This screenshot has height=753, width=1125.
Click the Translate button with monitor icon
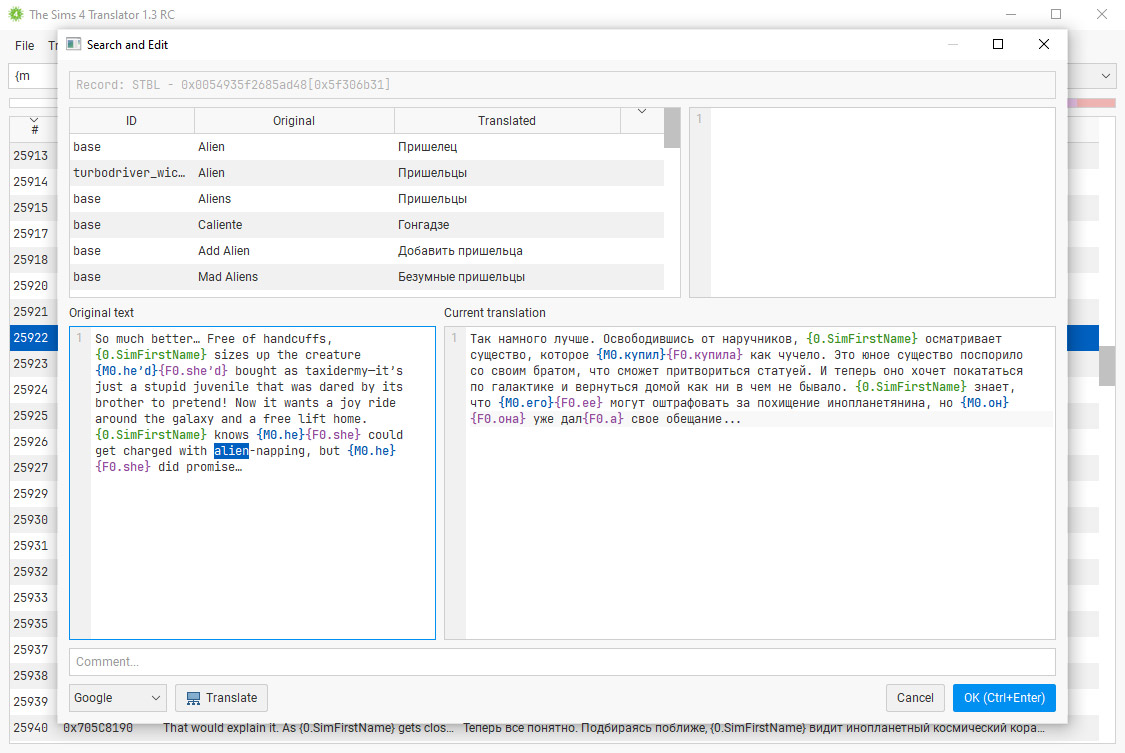tap(221, 698)
